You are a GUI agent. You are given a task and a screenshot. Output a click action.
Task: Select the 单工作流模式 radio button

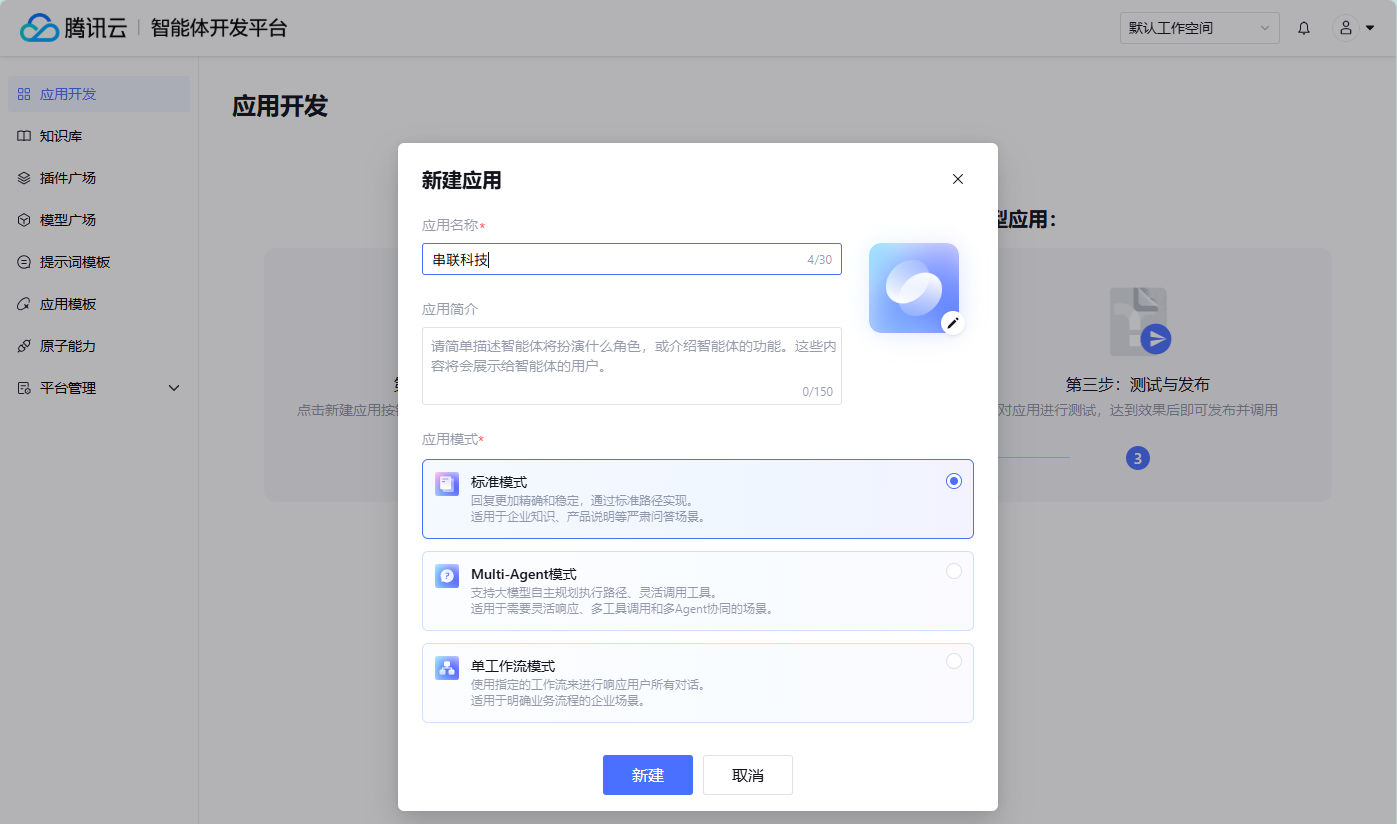pyautogui.click(x=954, y=661)
